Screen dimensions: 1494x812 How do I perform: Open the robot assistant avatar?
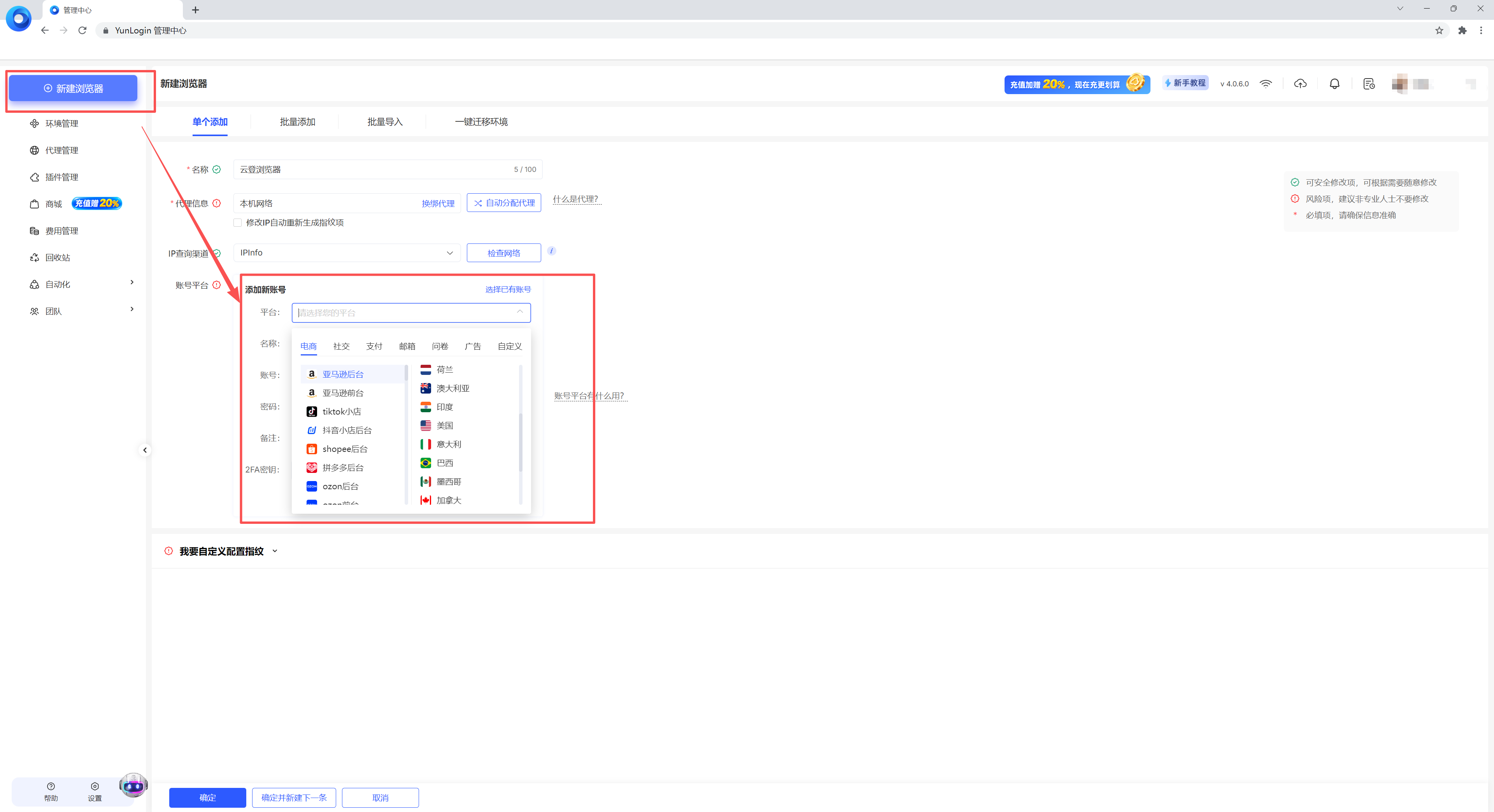coord(133,785)
